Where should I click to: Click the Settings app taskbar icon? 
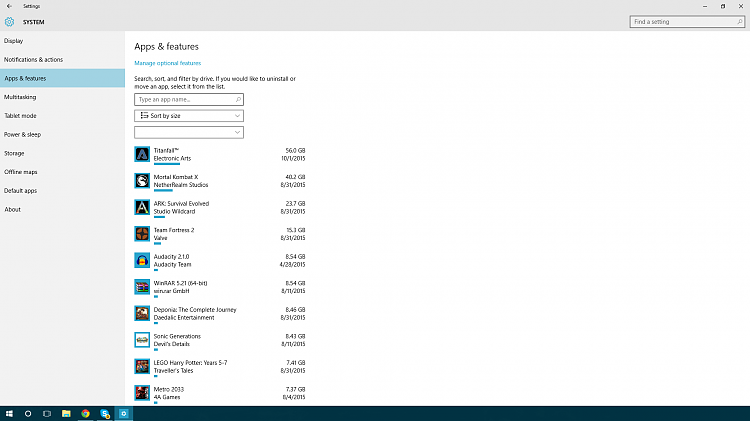(x=123, y=413)
